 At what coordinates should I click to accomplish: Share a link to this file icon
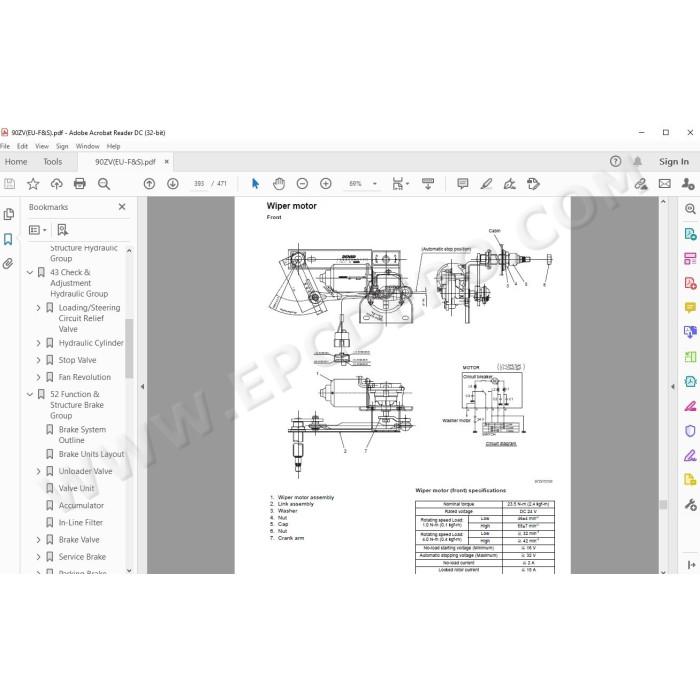(641, 183)
